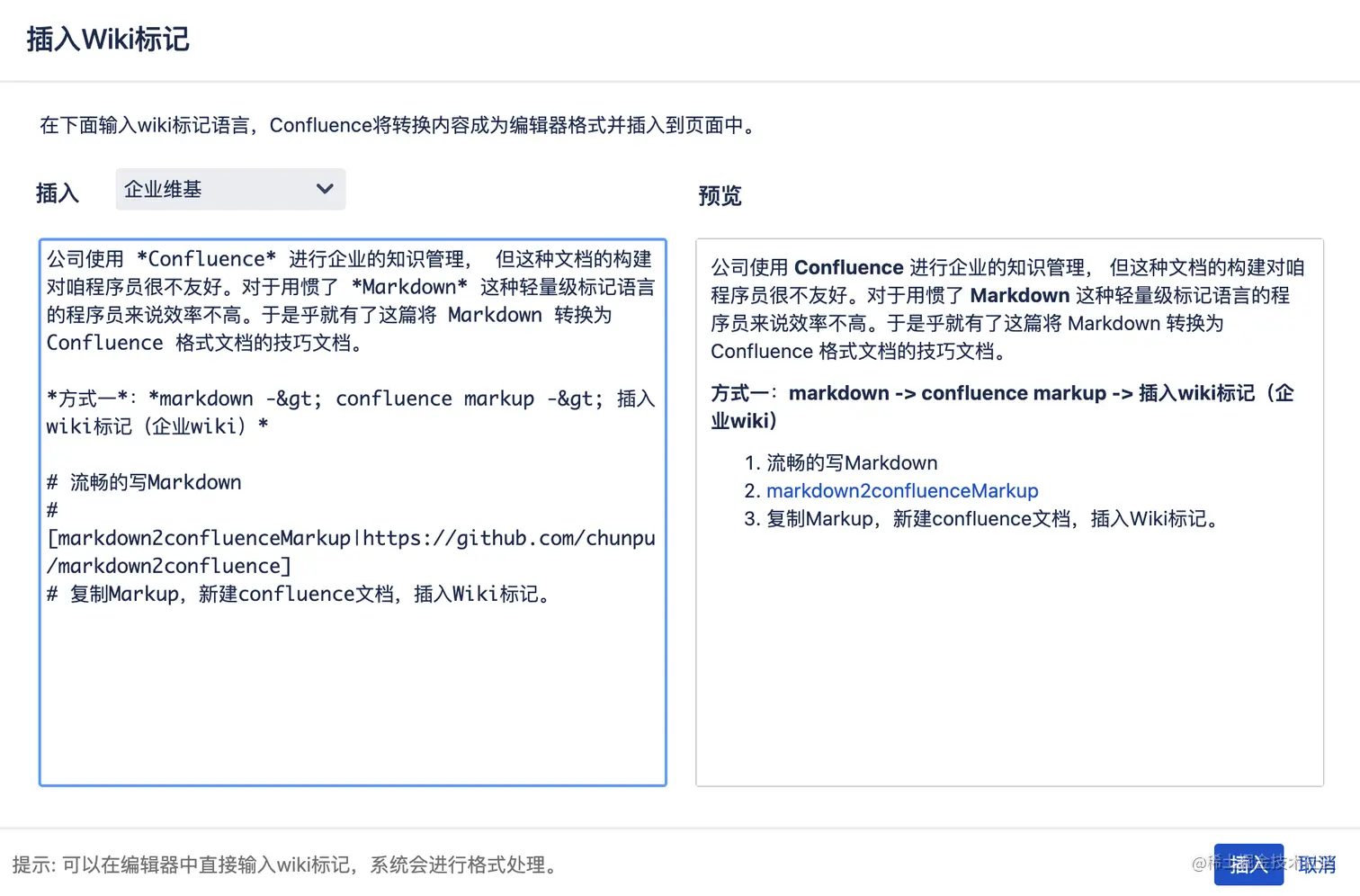Screen dimensions: 1360x896
Task: Click the 插入 button to insert markup
Action: pyautogui.click(x=1248, y=865)
